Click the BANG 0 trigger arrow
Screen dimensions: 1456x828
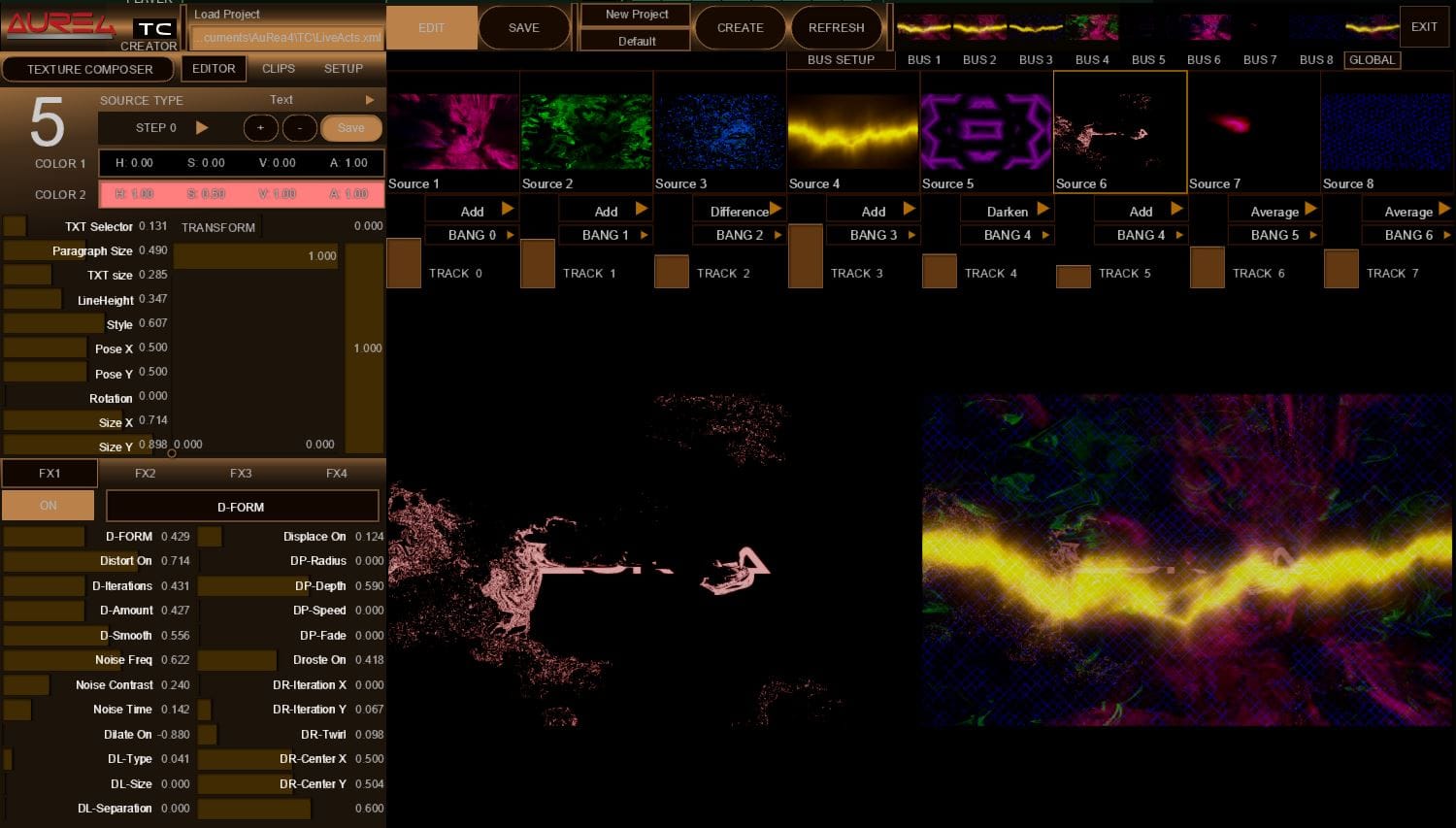(511, 235)
